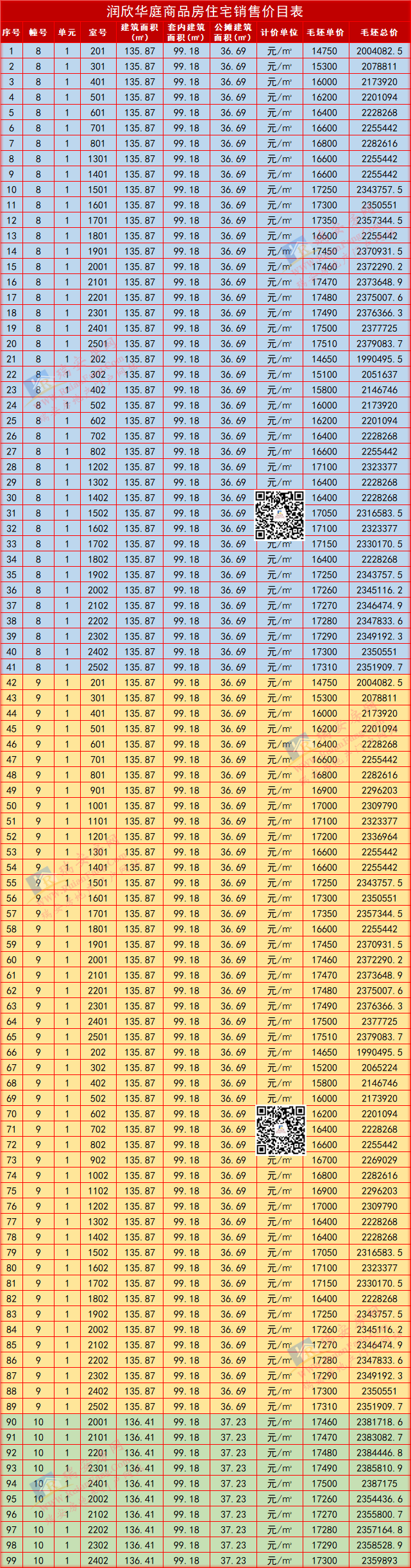The height and width of the screenshot is (1568, 411).
Task: Click the lower QR code in the yellow section
Action: (280, 1130)
